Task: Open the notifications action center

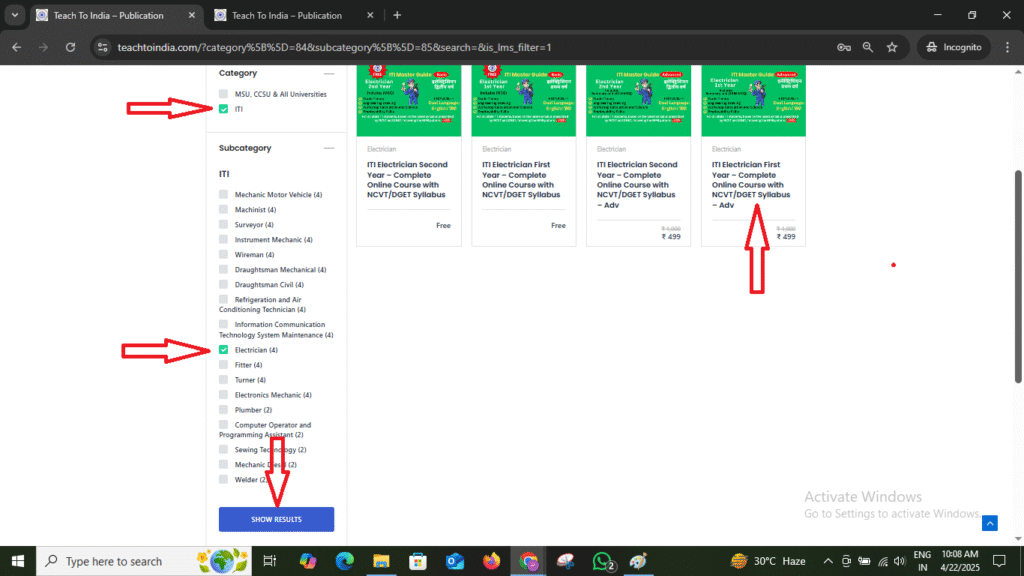Action: [999, 561]
